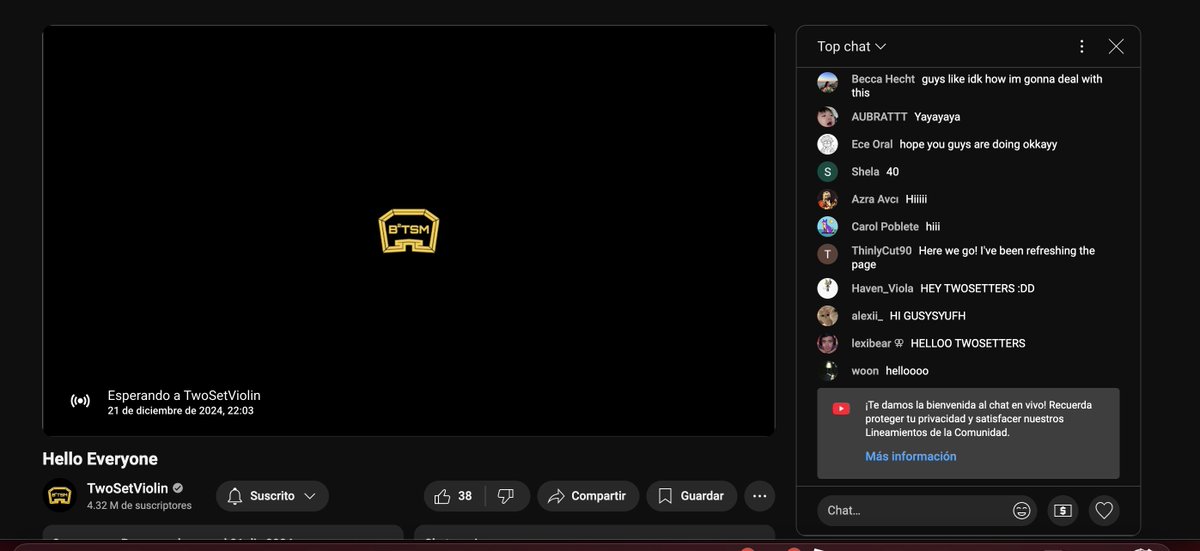Share the video via Compartir
The width and height of the screenshot is (1200, 551).
click(588, 496)
